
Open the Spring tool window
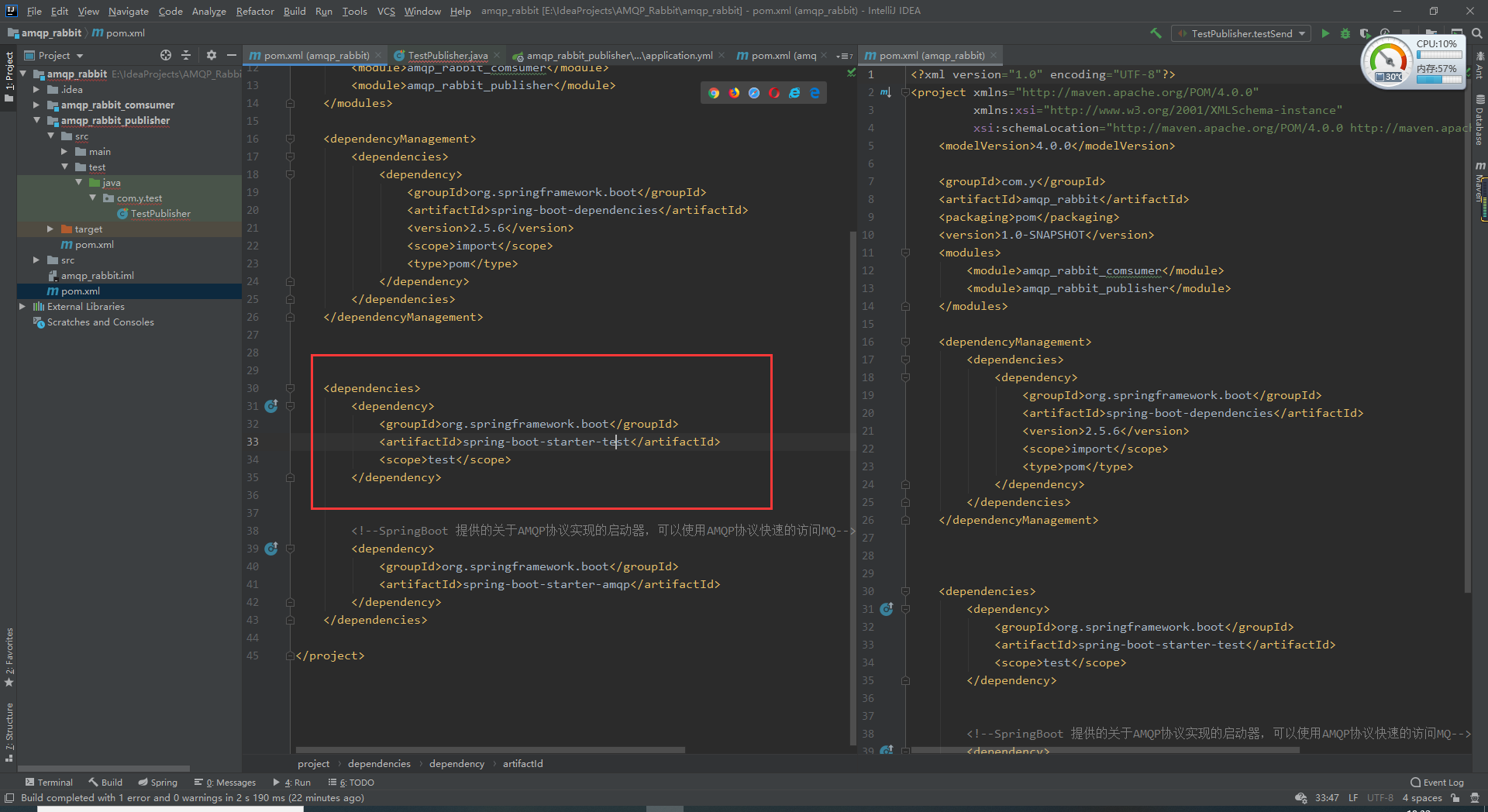[x=158, y=782]
